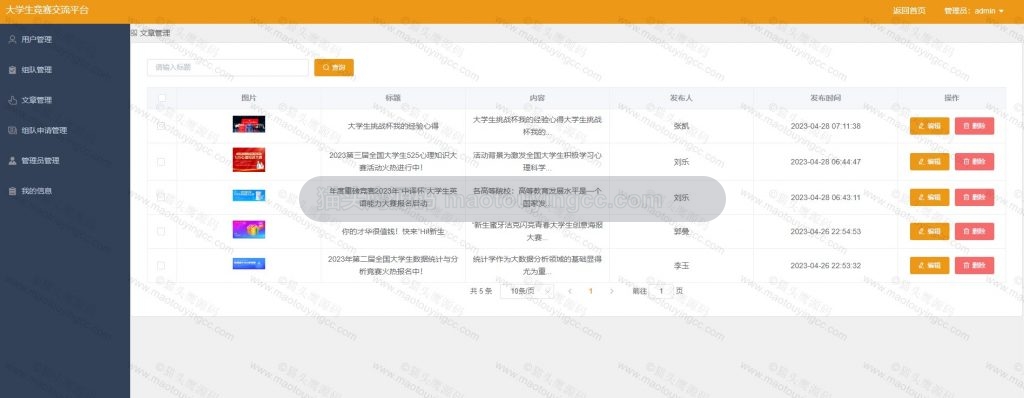
Task: Click timestamp 2023-04-28 07:11:38
Action: (825, 126)
